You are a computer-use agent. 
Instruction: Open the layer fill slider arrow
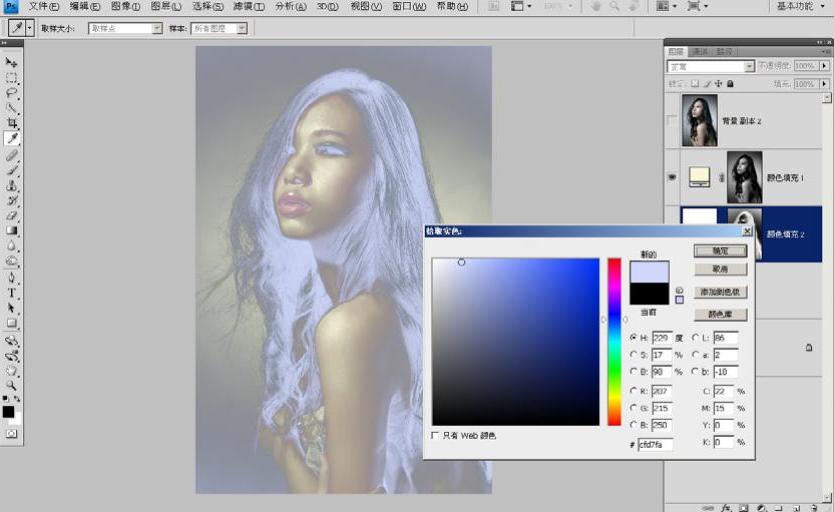(x=824, y=84)
